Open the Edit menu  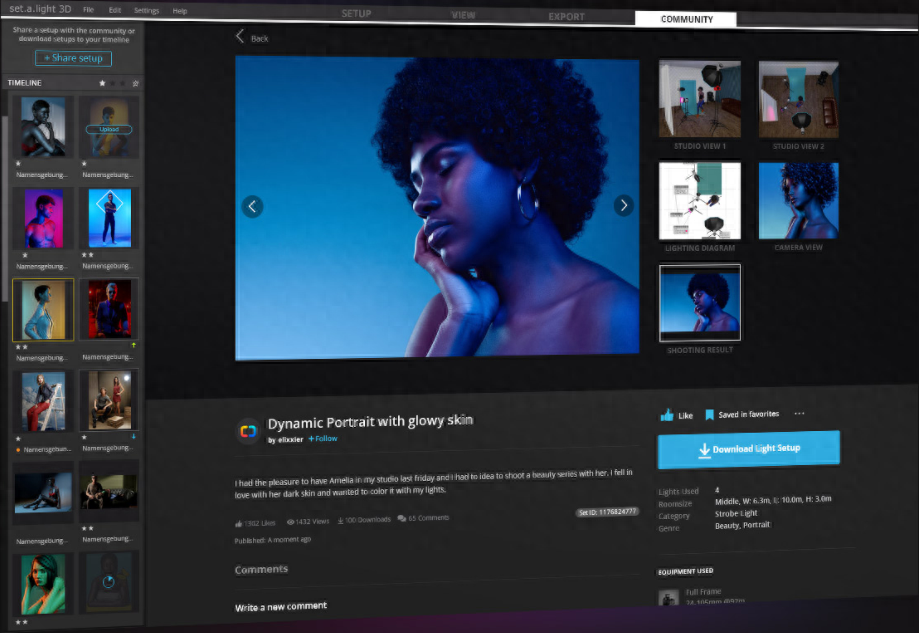coord(115,10)
